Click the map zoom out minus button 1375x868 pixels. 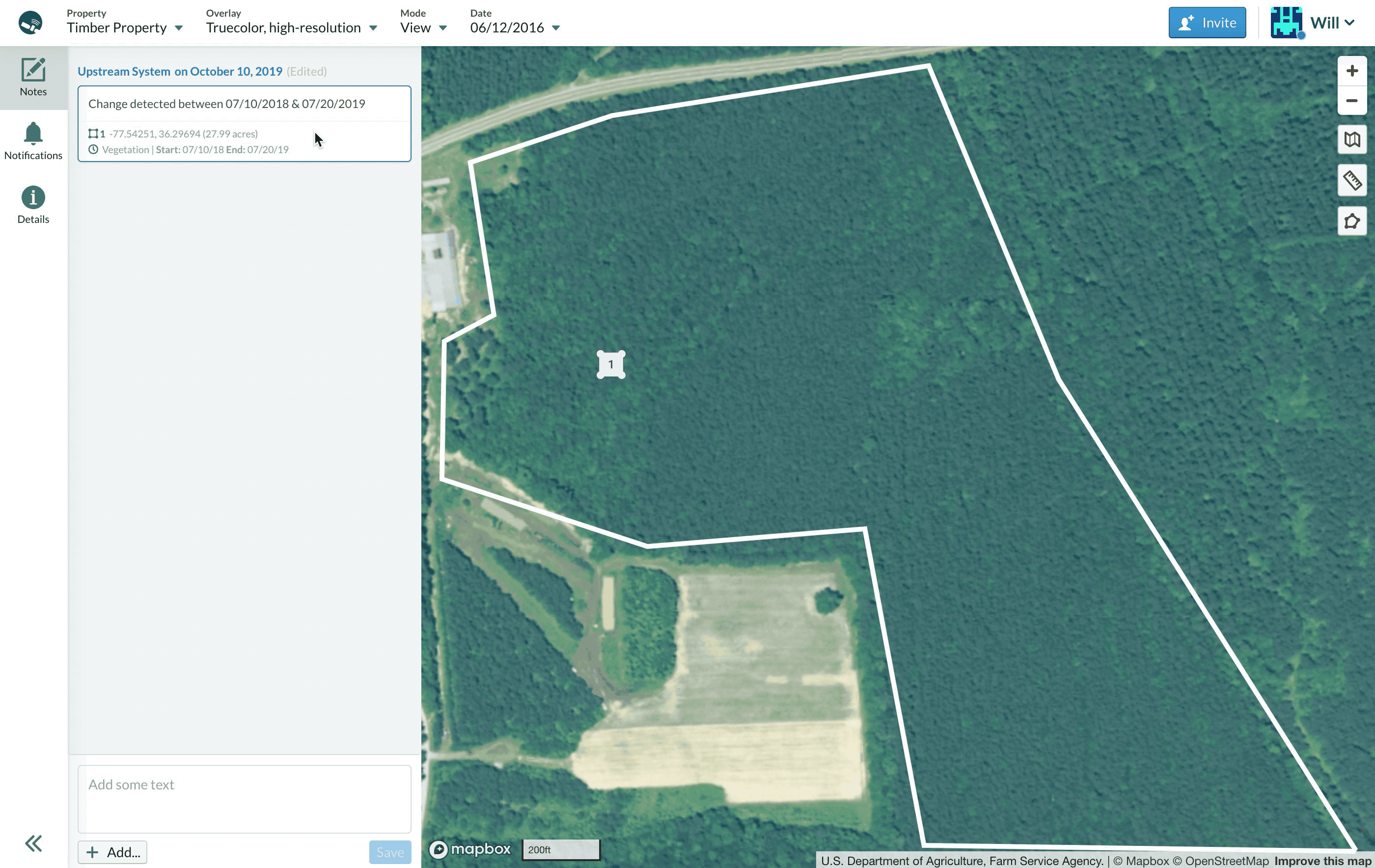click(1351, 101)
